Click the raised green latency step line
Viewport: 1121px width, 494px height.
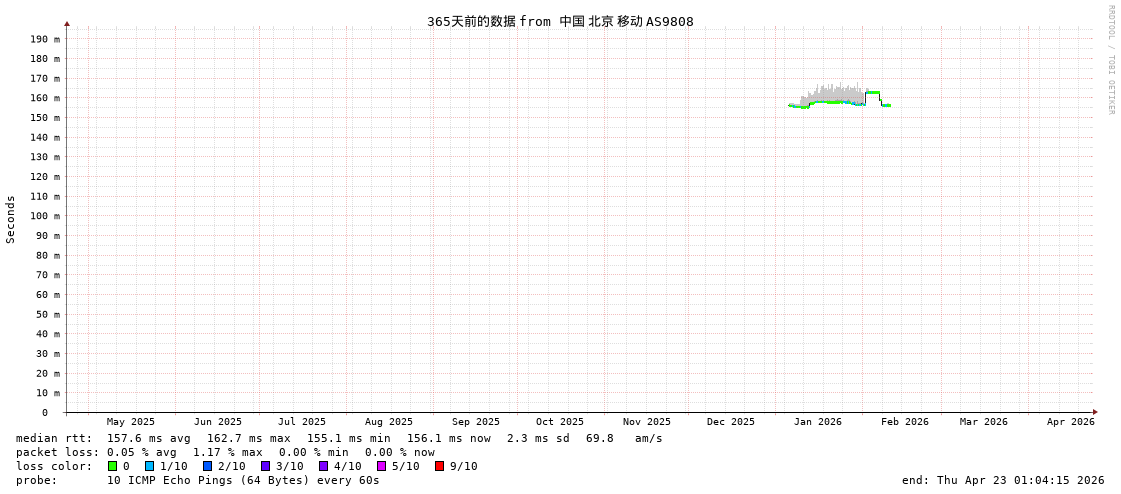pyautogui.click(x=872, y=92)
